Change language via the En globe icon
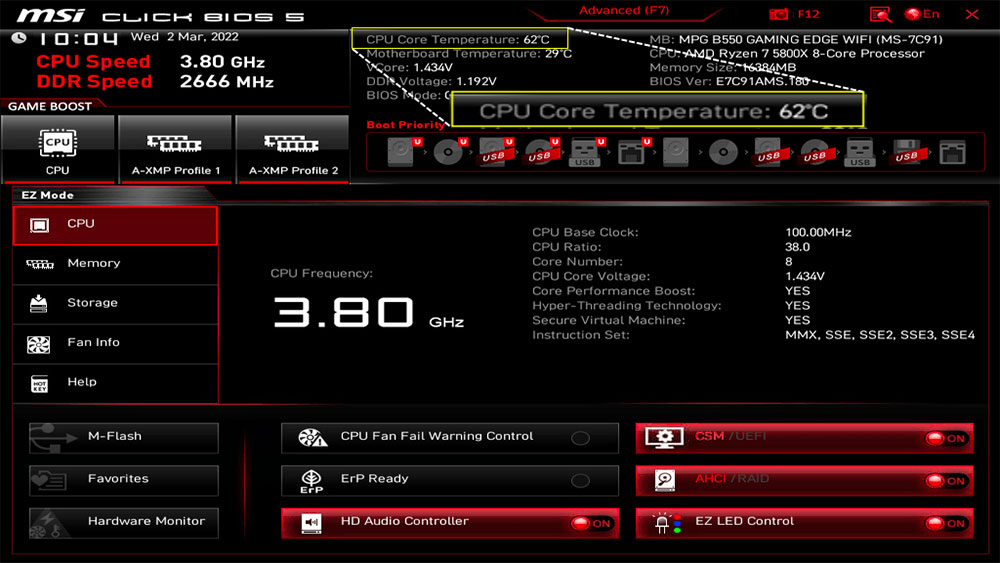 coord(922,15)
